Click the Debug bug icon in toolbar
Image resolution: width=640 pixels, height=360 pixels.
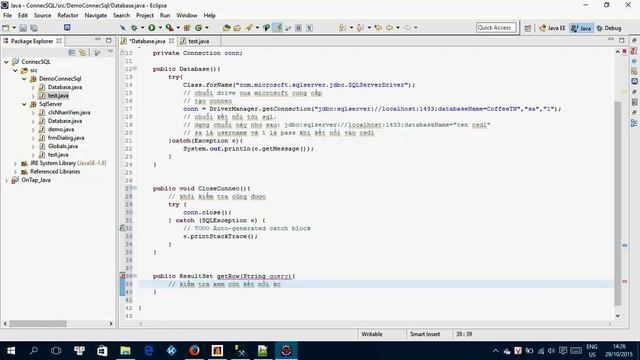pyautogui.click(x=134, y=28)
